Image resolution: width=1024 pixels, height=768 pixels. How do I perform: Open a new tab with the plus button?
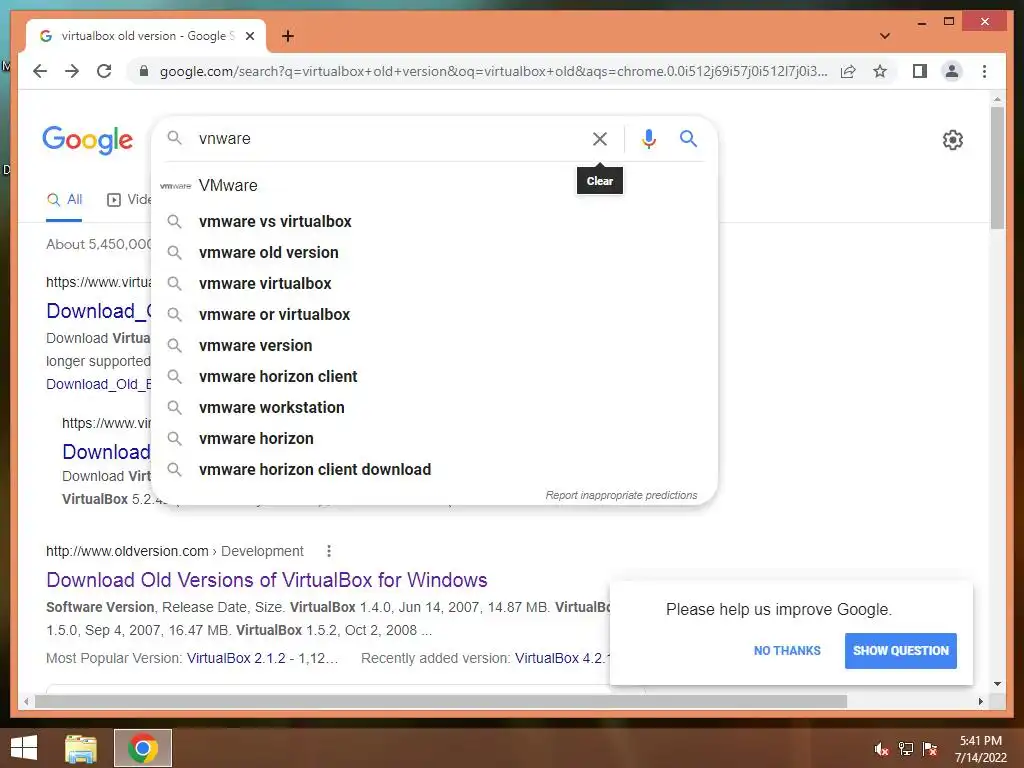click(287, 36)
